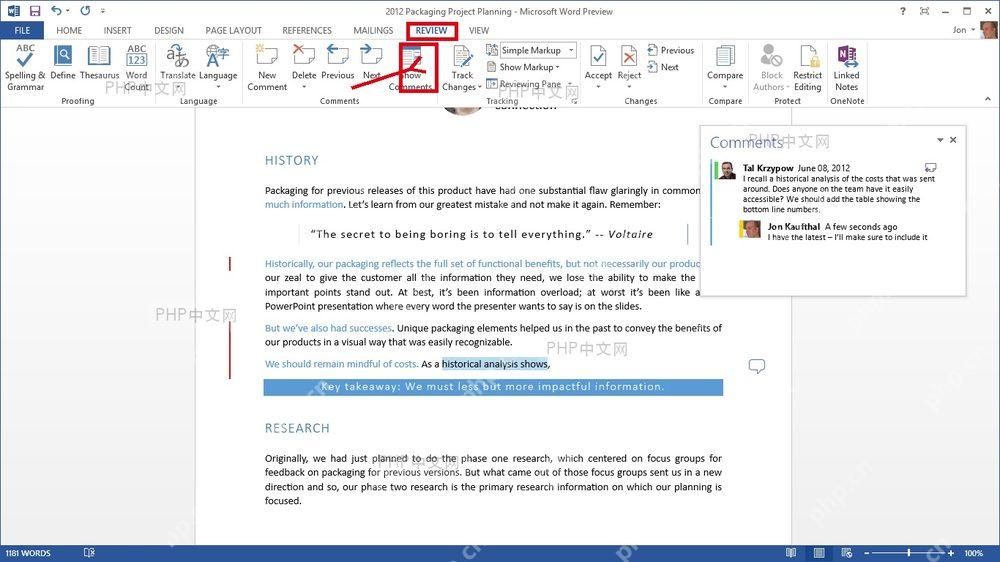1000x562 pixels.
Task: Open the Language menu
Action: tap(217, 68)
